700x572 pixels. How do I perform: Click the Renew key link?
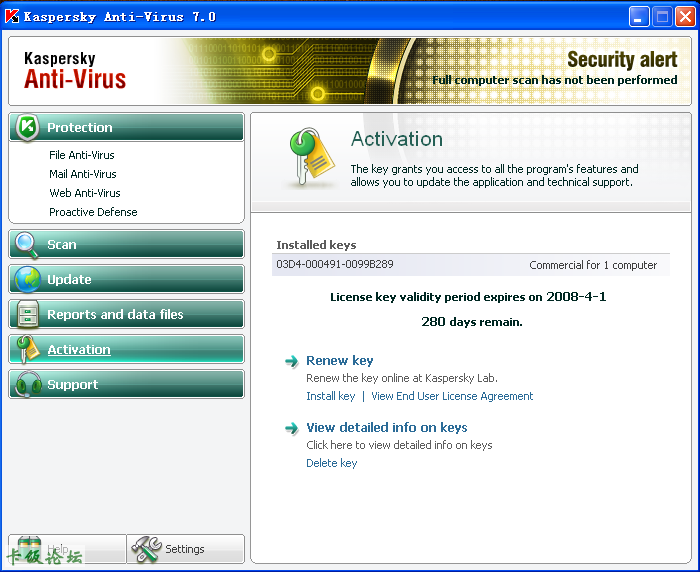click(340, 360)
